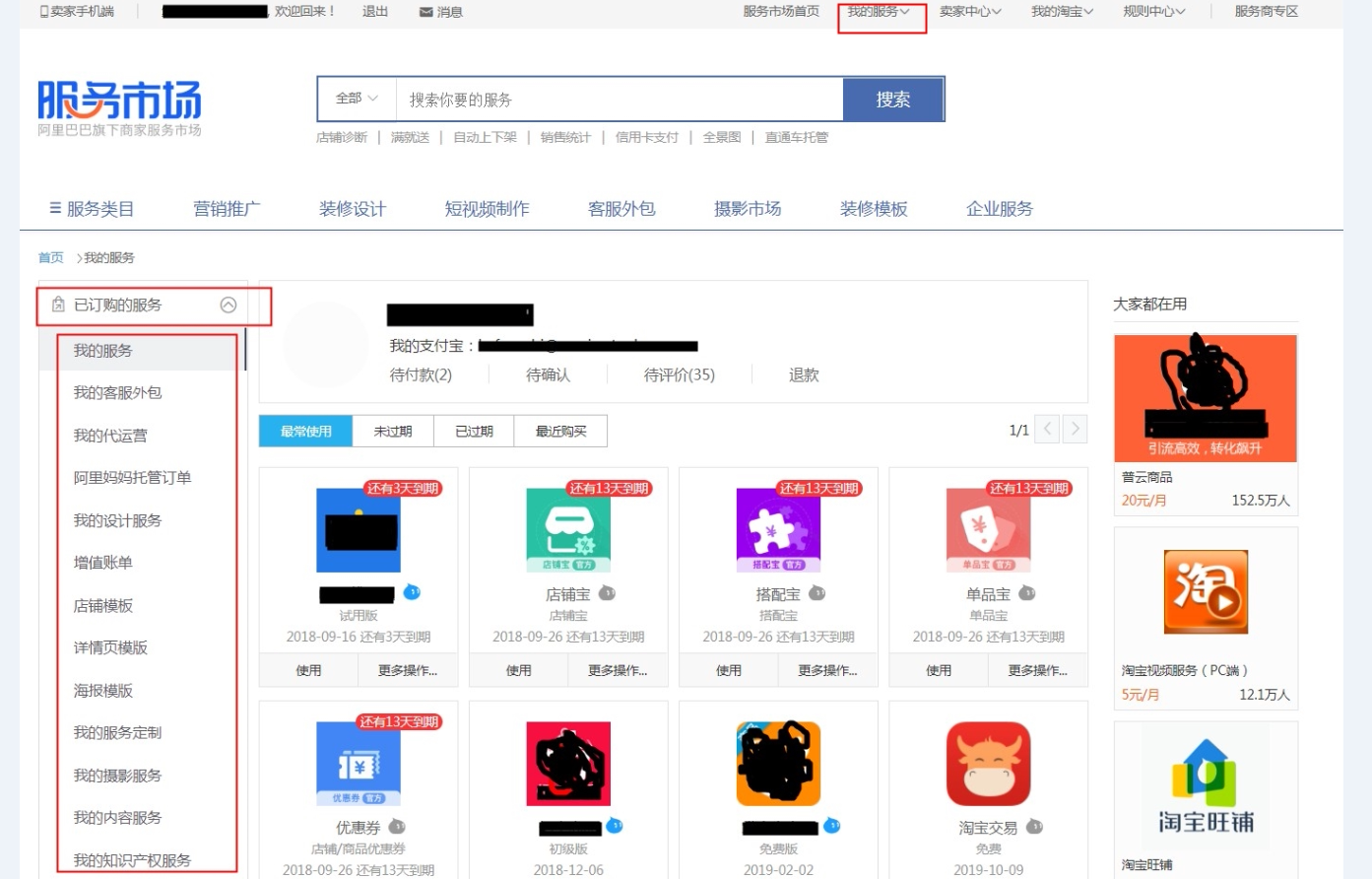Expand the 规则中心 top menu
This screenshot has height=879, width=1372.
1154,12
